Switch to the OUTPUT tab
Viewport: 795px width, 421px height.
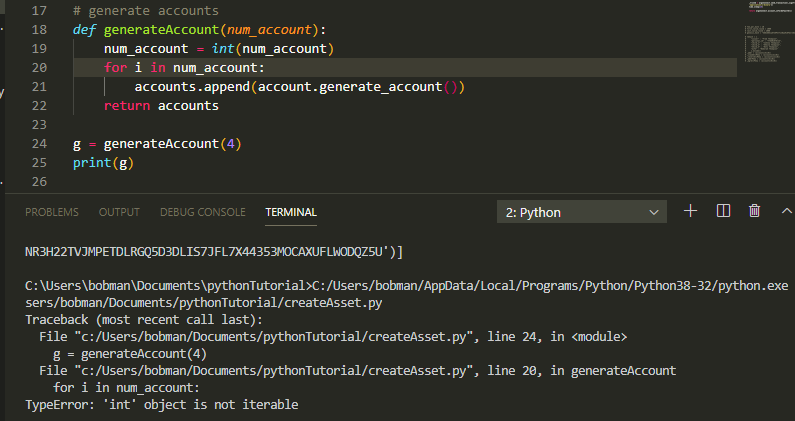coord(119,212)
